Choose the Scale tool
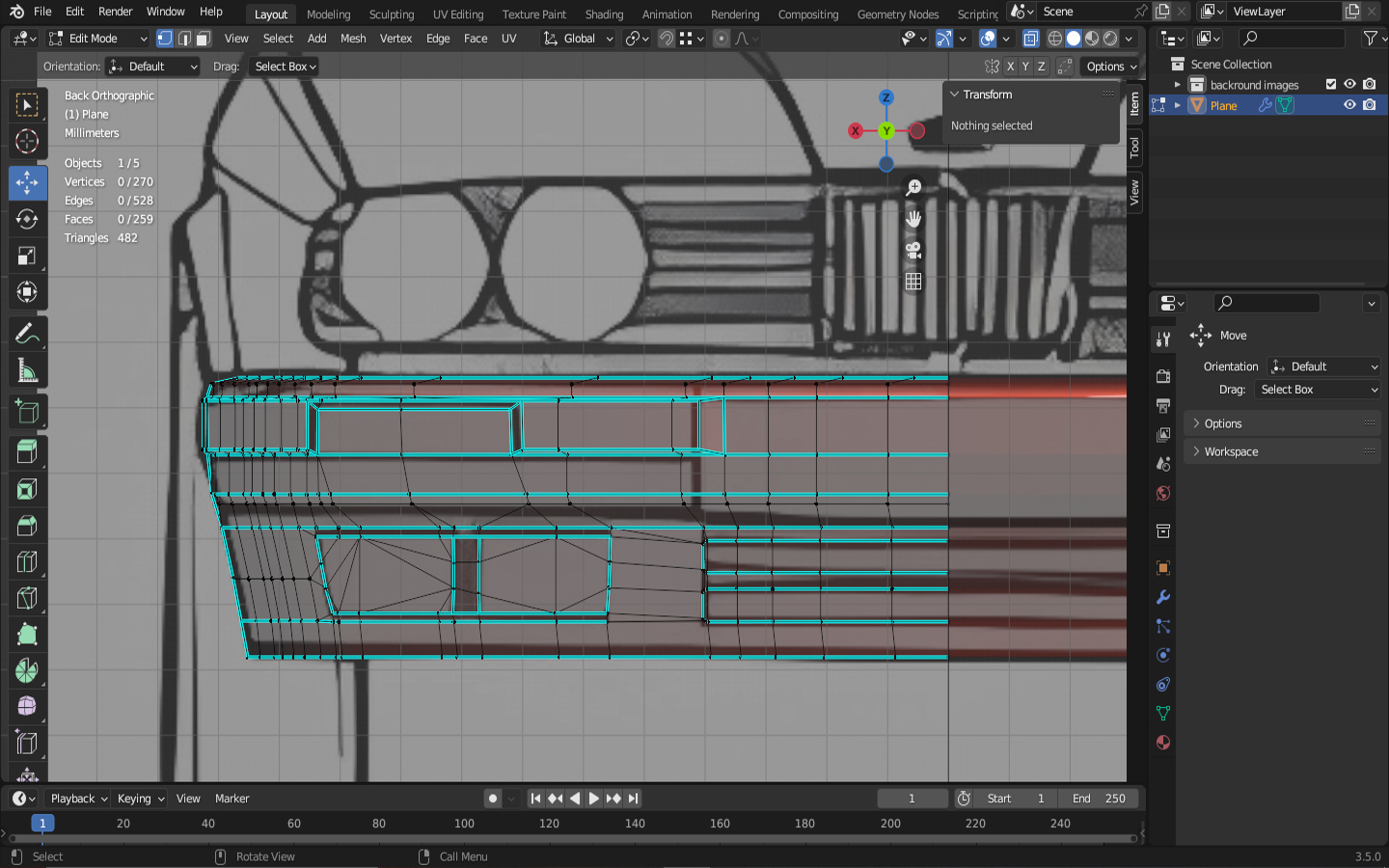Image resolution: width=1389 pixels, height=868 pixels. coord(27,257)
